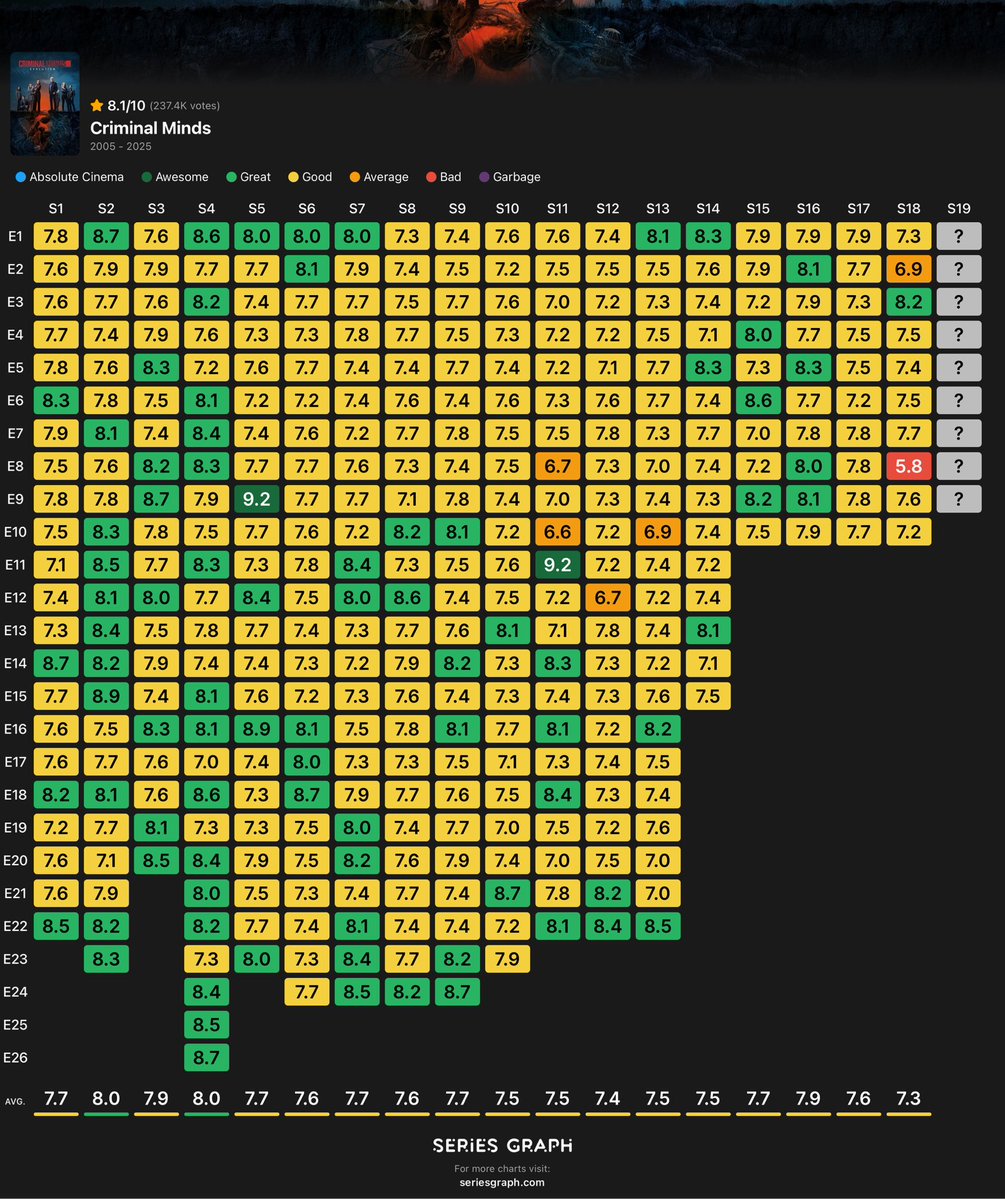Select the S1 season column header
1005x1199 pixels.
[x=56, y=208]
